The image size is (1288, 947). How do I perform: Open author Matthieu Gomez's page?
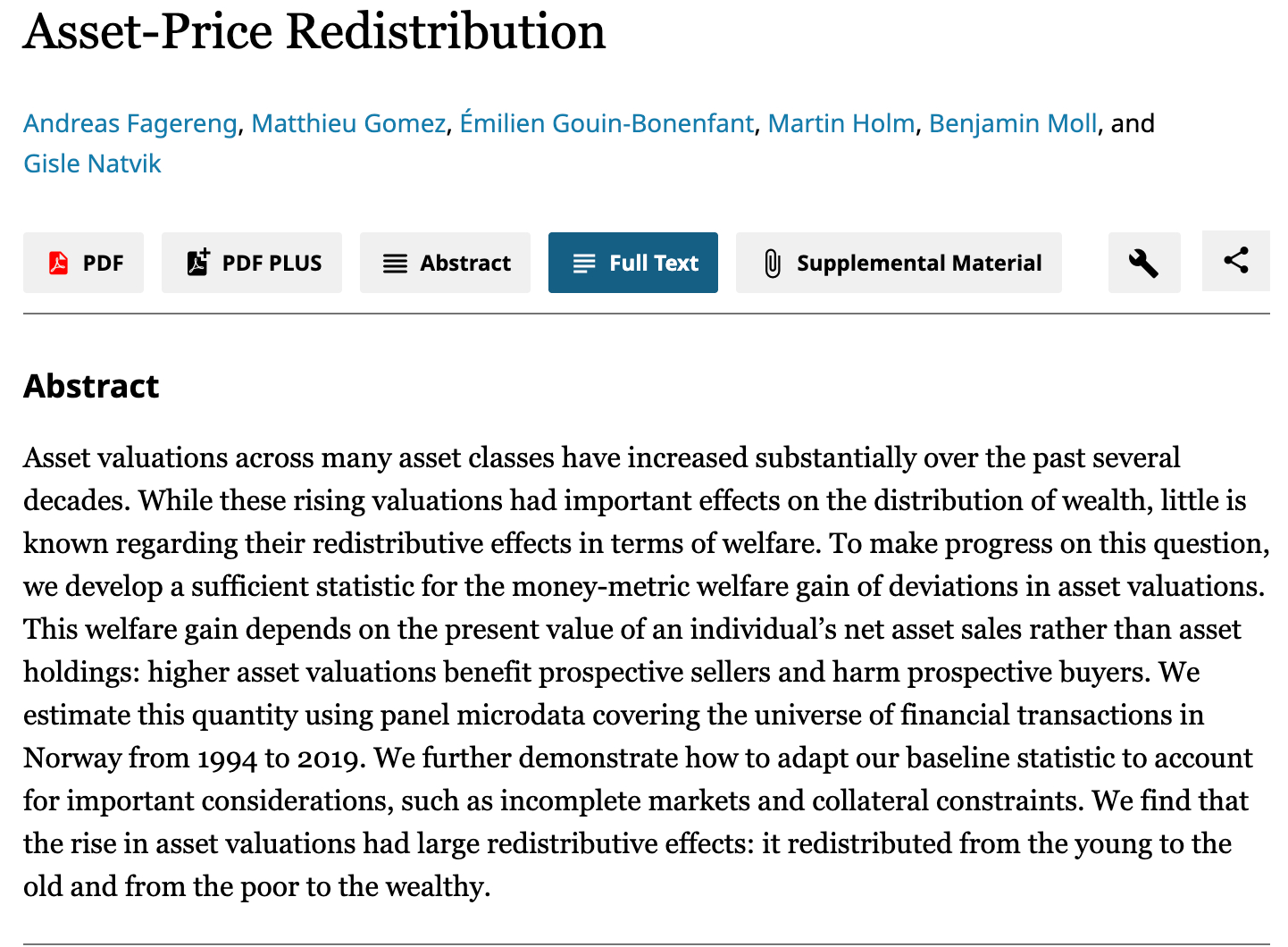pos(348,123)
